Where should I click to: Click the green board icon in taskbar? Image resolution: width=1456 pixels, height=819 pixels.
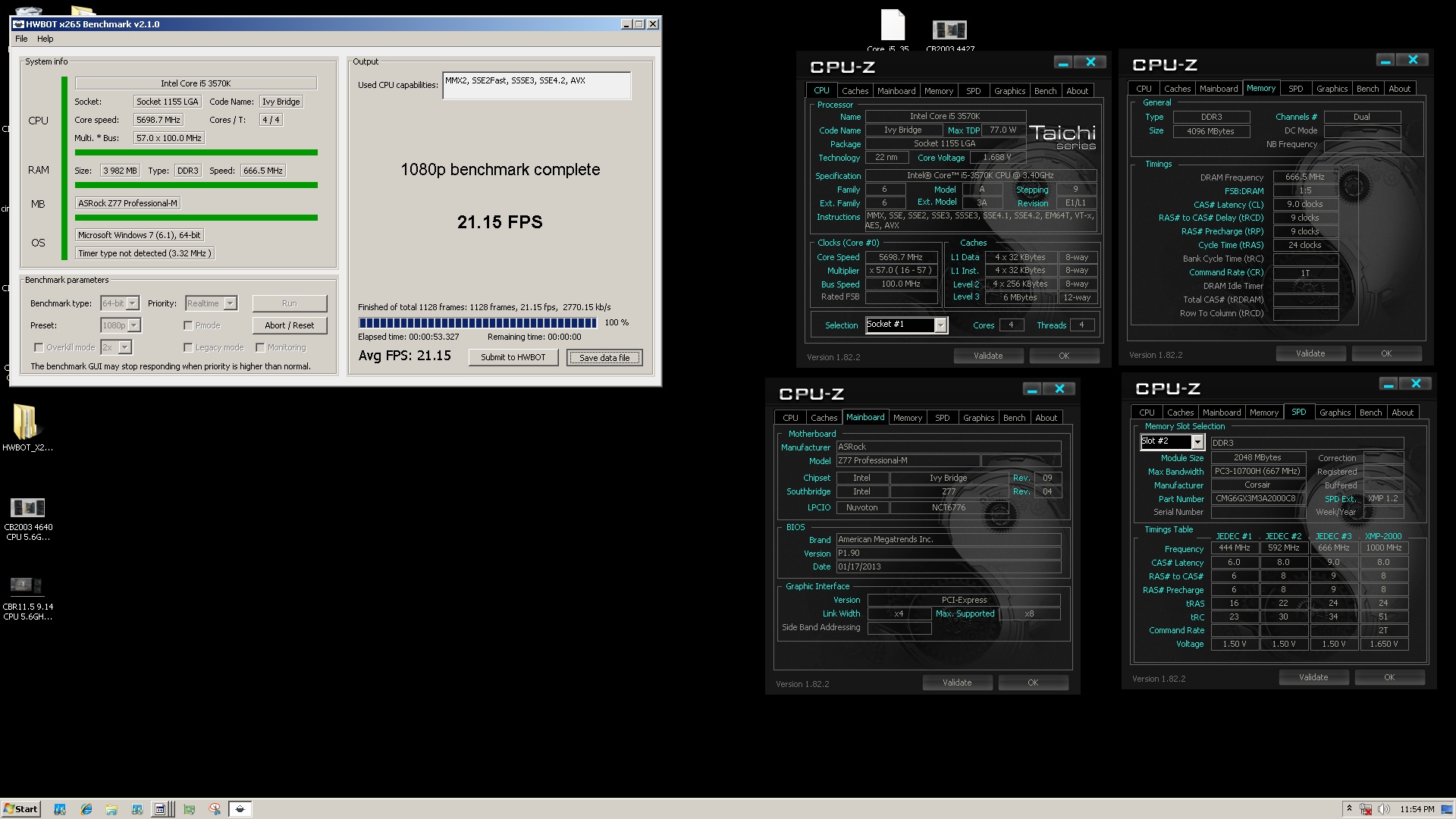[x=189, y=809]
